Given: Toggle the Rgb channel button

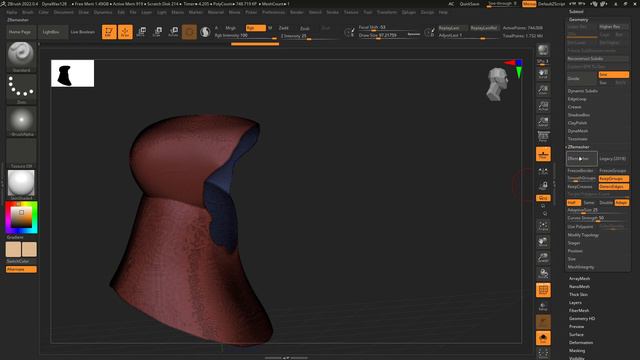Looking at the screenshot, I should 256,28.
